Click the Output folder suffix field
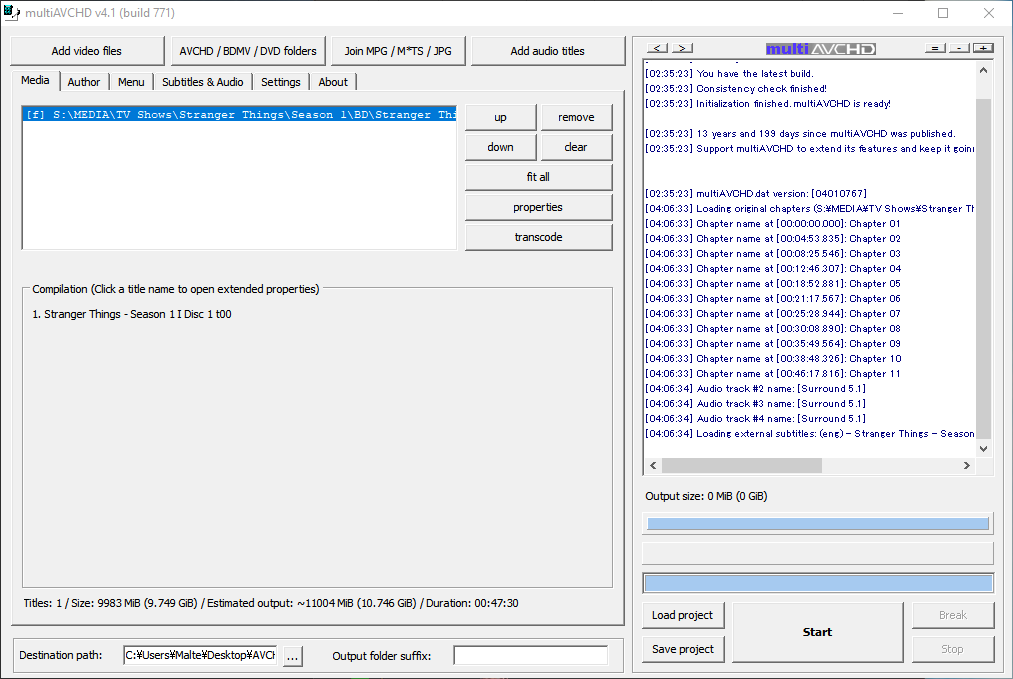The image size is (1013, 679). click(530, 655)
